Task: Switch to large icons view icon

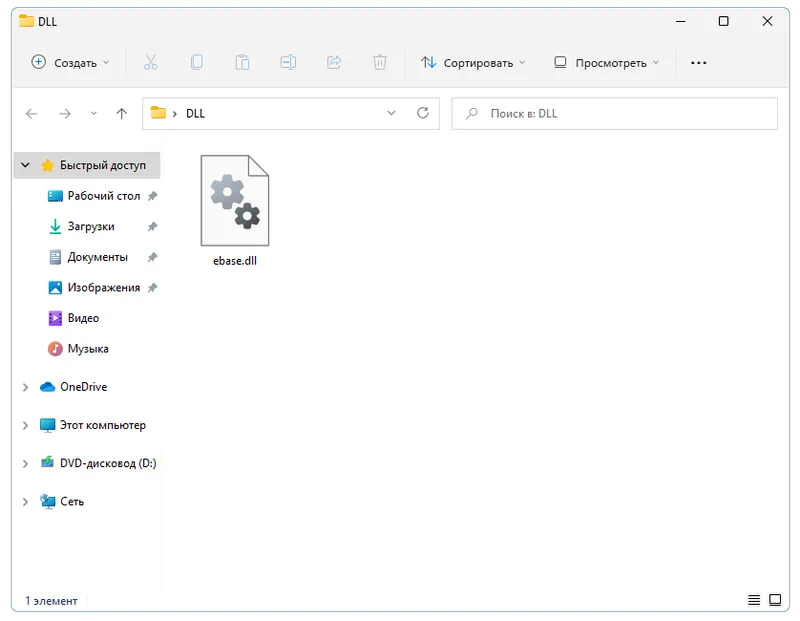Action: (775, 600)
